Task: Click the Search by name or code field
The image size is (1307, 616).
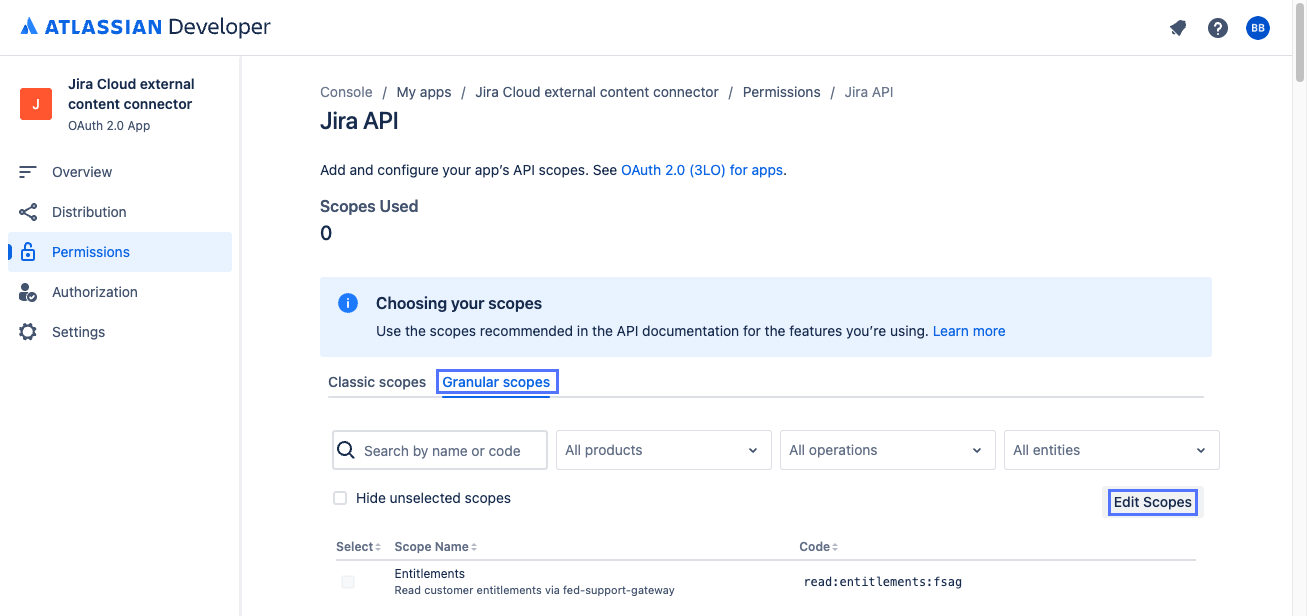Action: pos(440,450)
